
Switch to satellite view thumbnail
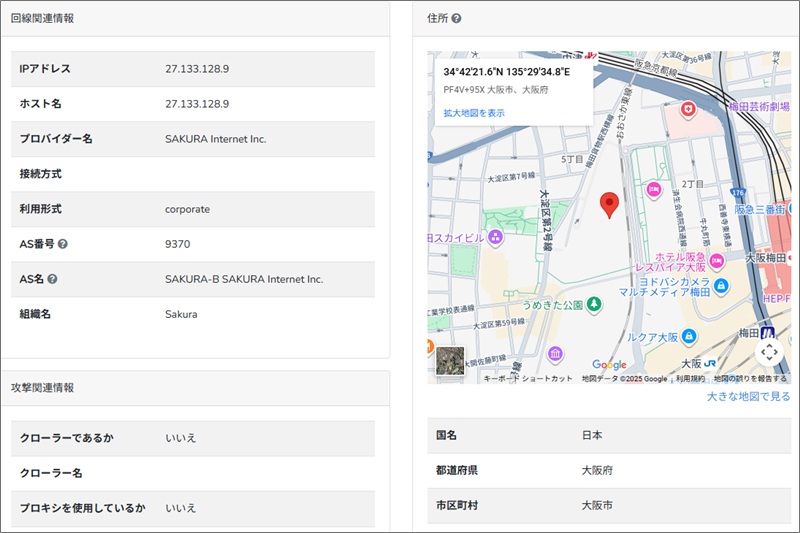tap(450, 361)
